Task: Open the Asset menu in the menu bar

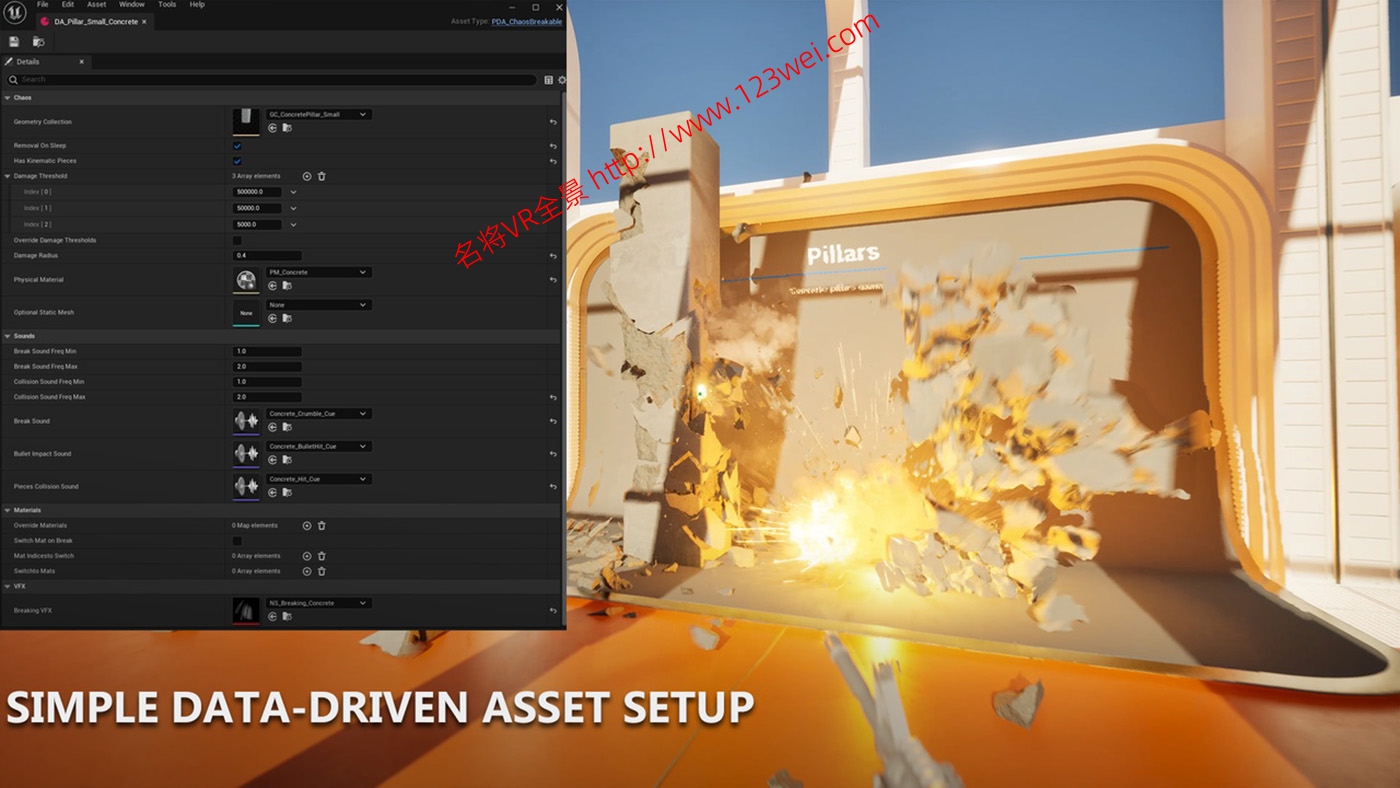Action: coord(96,4)
